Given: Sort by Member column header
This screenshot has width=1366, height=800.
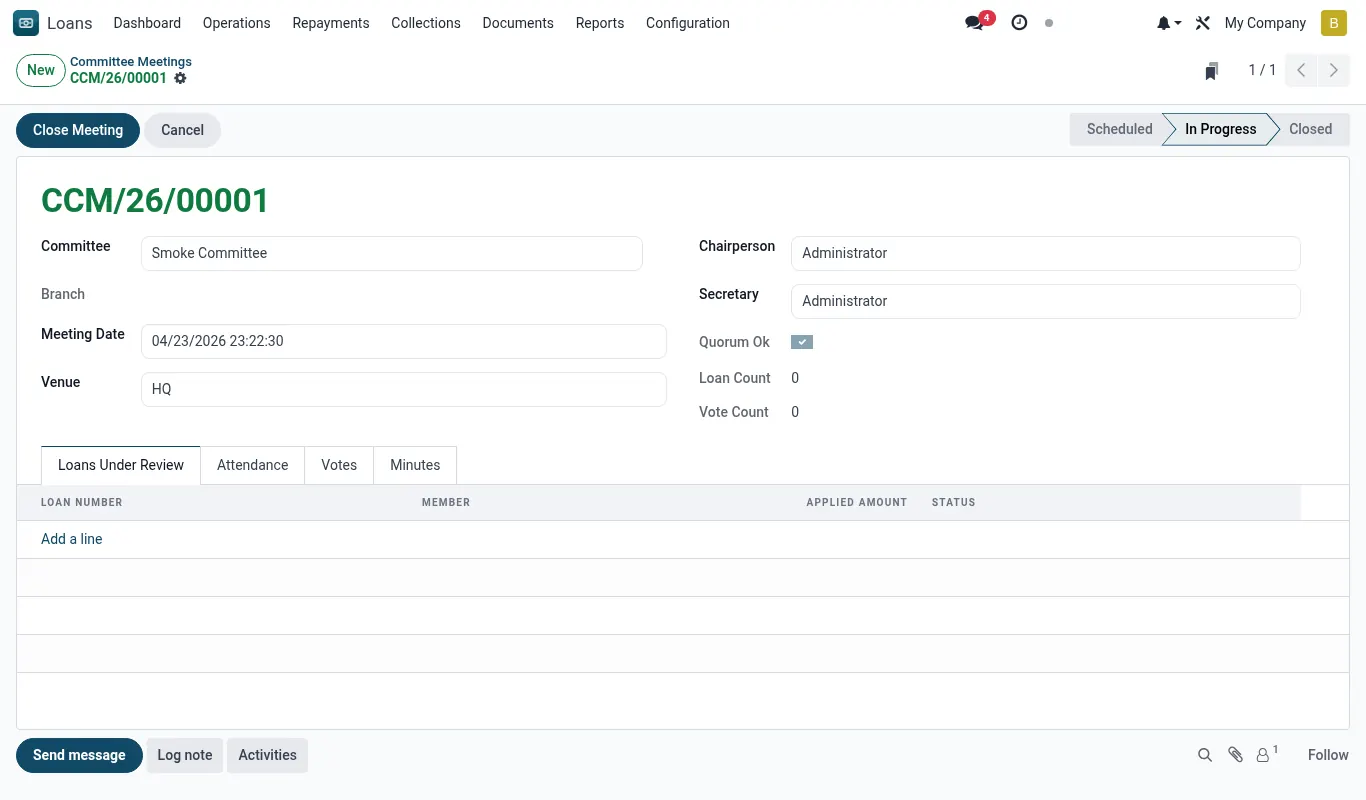Looking at the screenshot, I should click(446, 502).
